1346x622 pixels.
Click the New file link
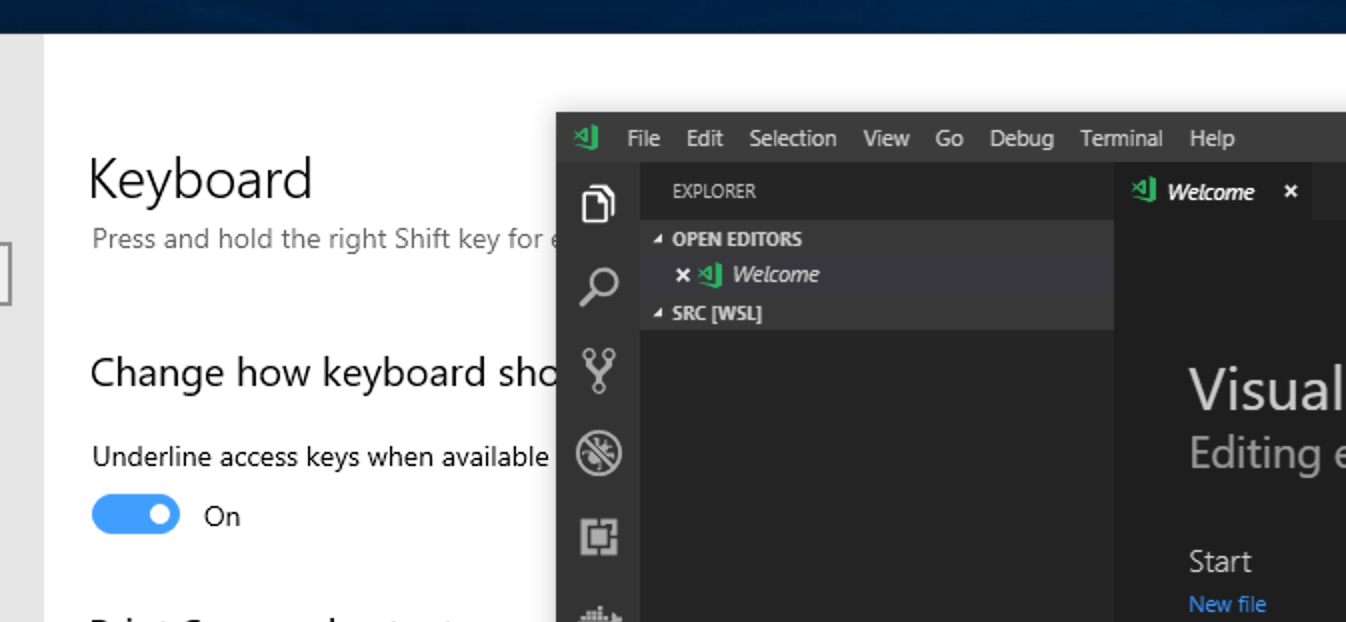[1227, 604]
